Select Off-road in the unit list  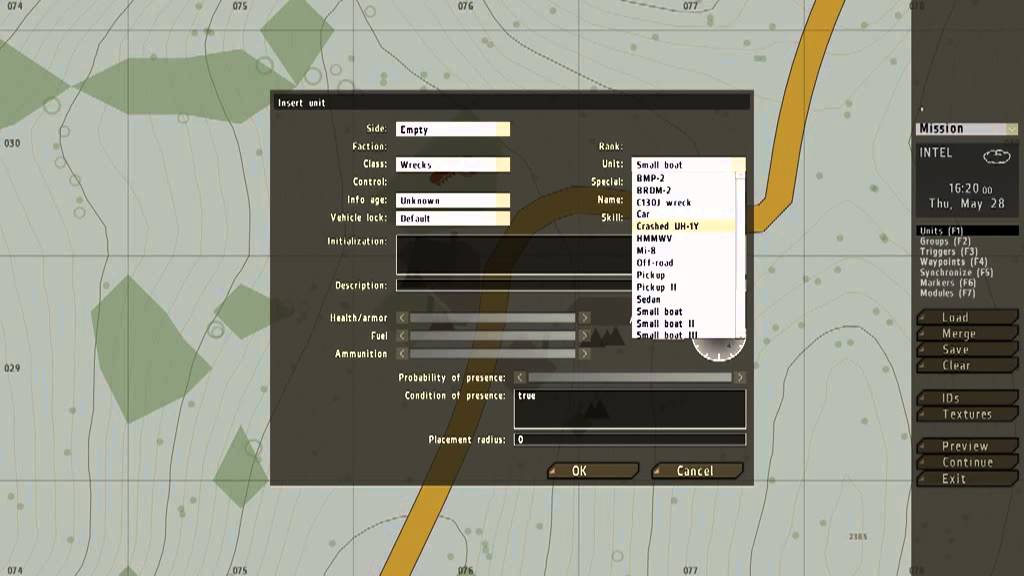(x=684, y=263)
